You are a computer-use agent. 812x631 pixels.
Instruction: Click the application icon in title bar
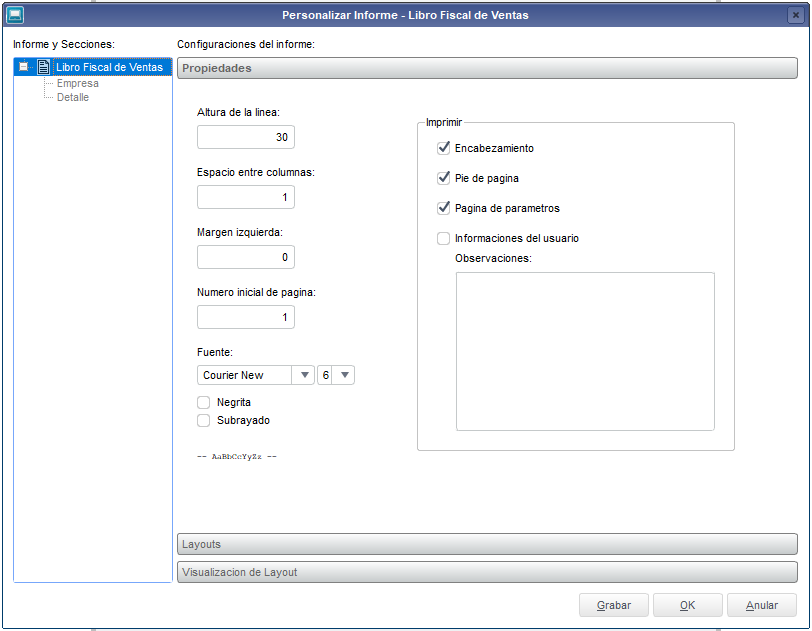[15, 15]
